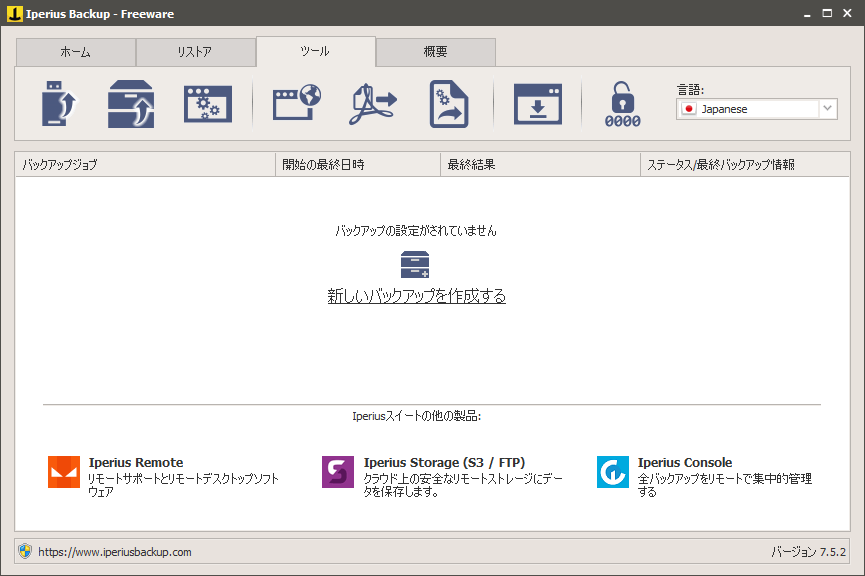Maximize the Iperius Backup window

click(x=827, y=13)
